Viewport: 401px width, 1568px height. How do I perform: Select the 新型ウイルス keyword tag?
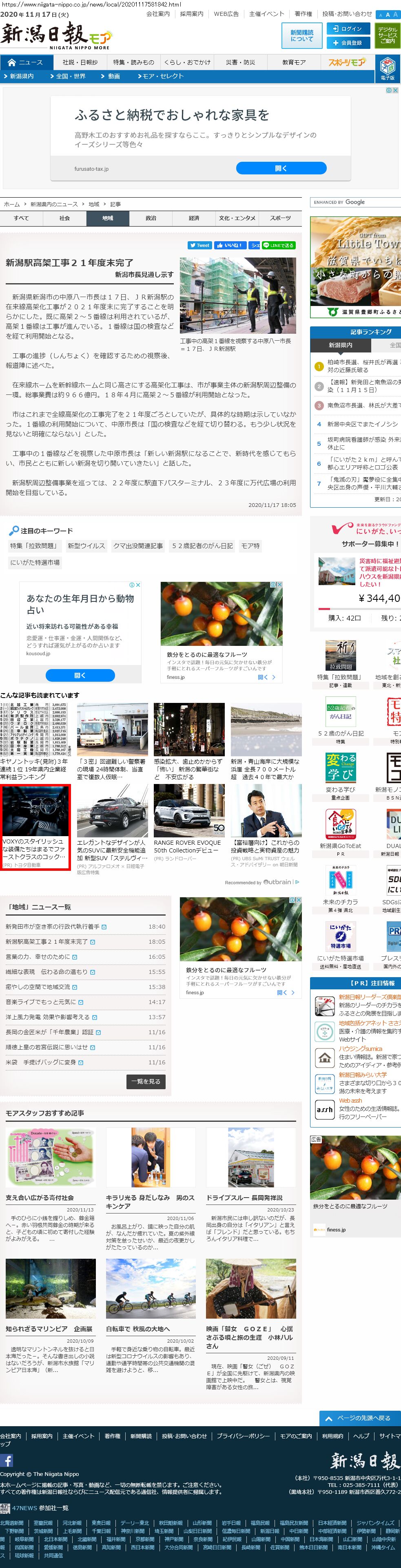coord(86,546)
